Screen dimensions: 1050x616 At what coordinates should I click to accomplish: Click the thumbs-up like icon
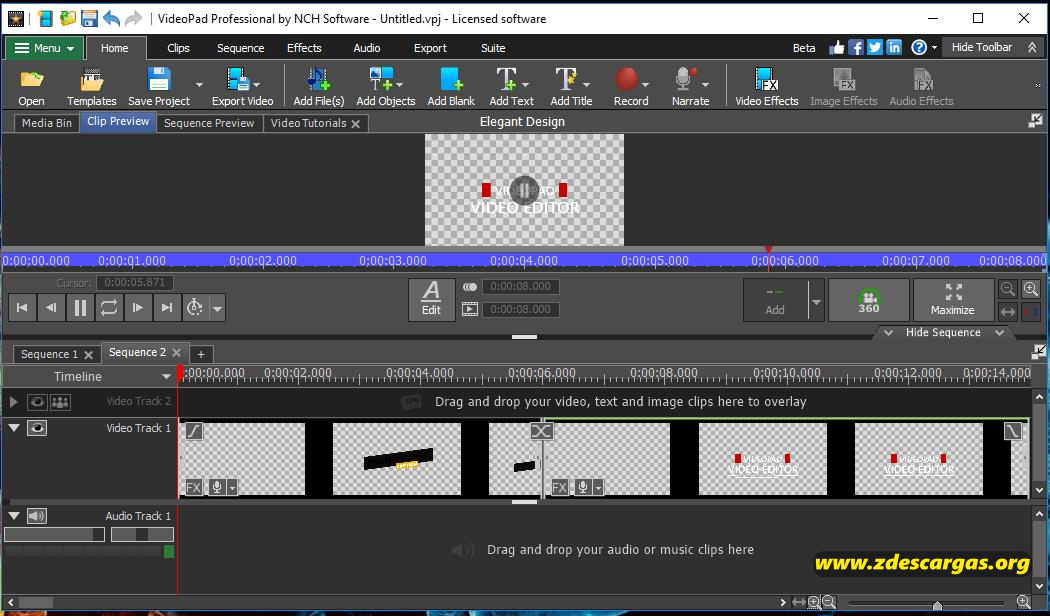pos(837,48)
